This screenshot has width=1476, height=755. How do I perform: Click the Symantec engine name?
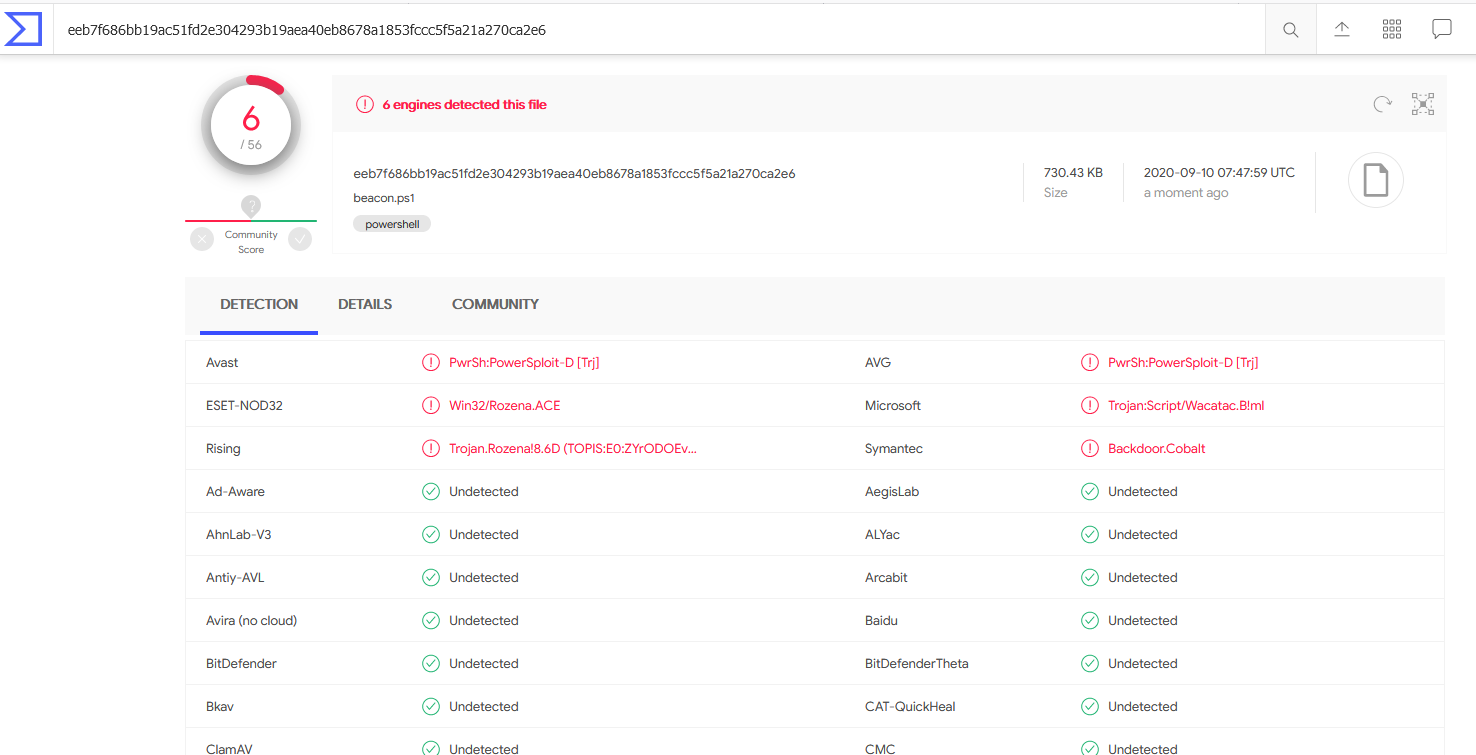click(894, 449)
